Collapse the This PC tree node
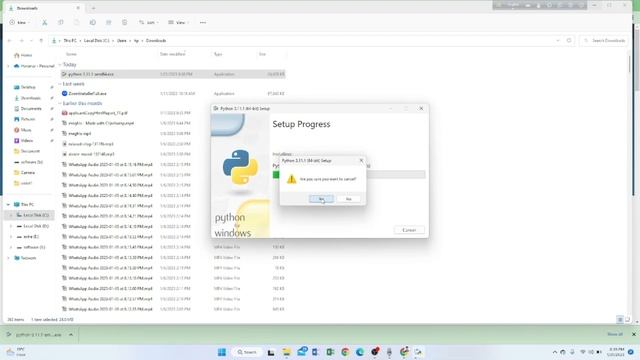The height and width of the screenshot is (360, 640). coord(8,204)
